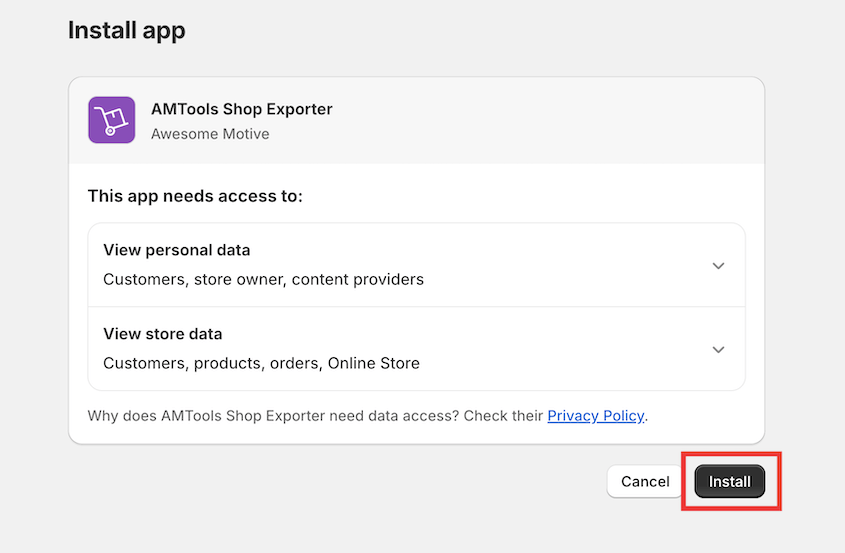The height and width of the screenshot is (553, 845).
Task: Click the Cancel button
Action: (645, 481)
